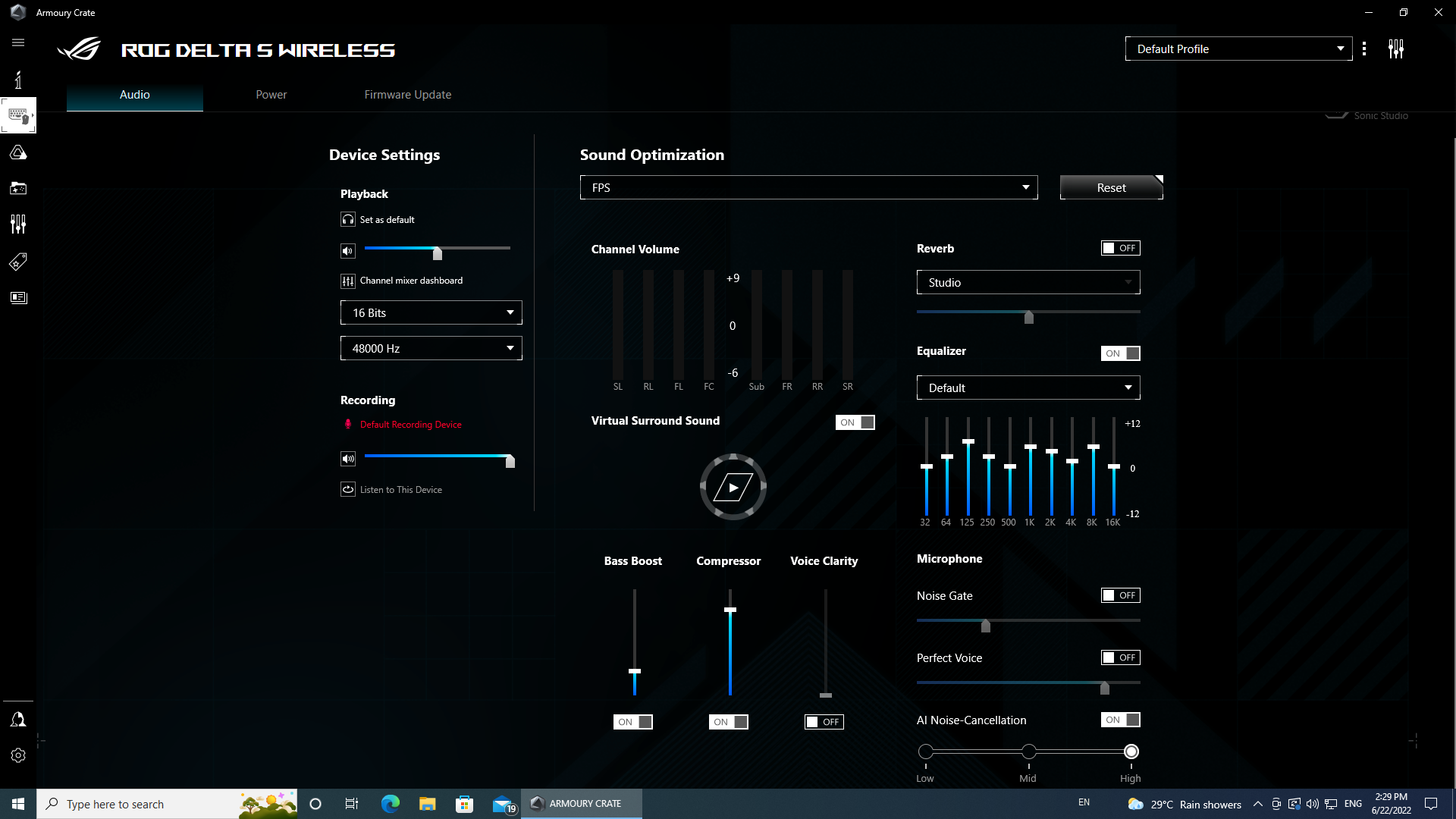
Task: Toggle Voice Clarity switch on
Action: point(824,722)
